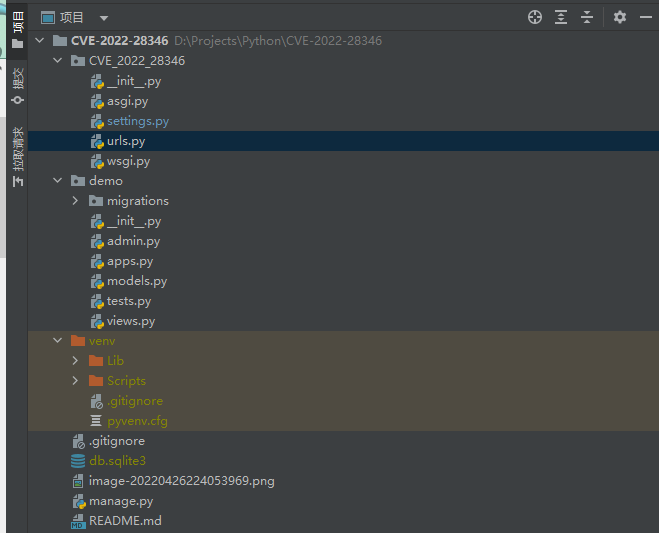Click the Python icon of apps.py
The image size is (659, 533).
click(x=97, y=261)
